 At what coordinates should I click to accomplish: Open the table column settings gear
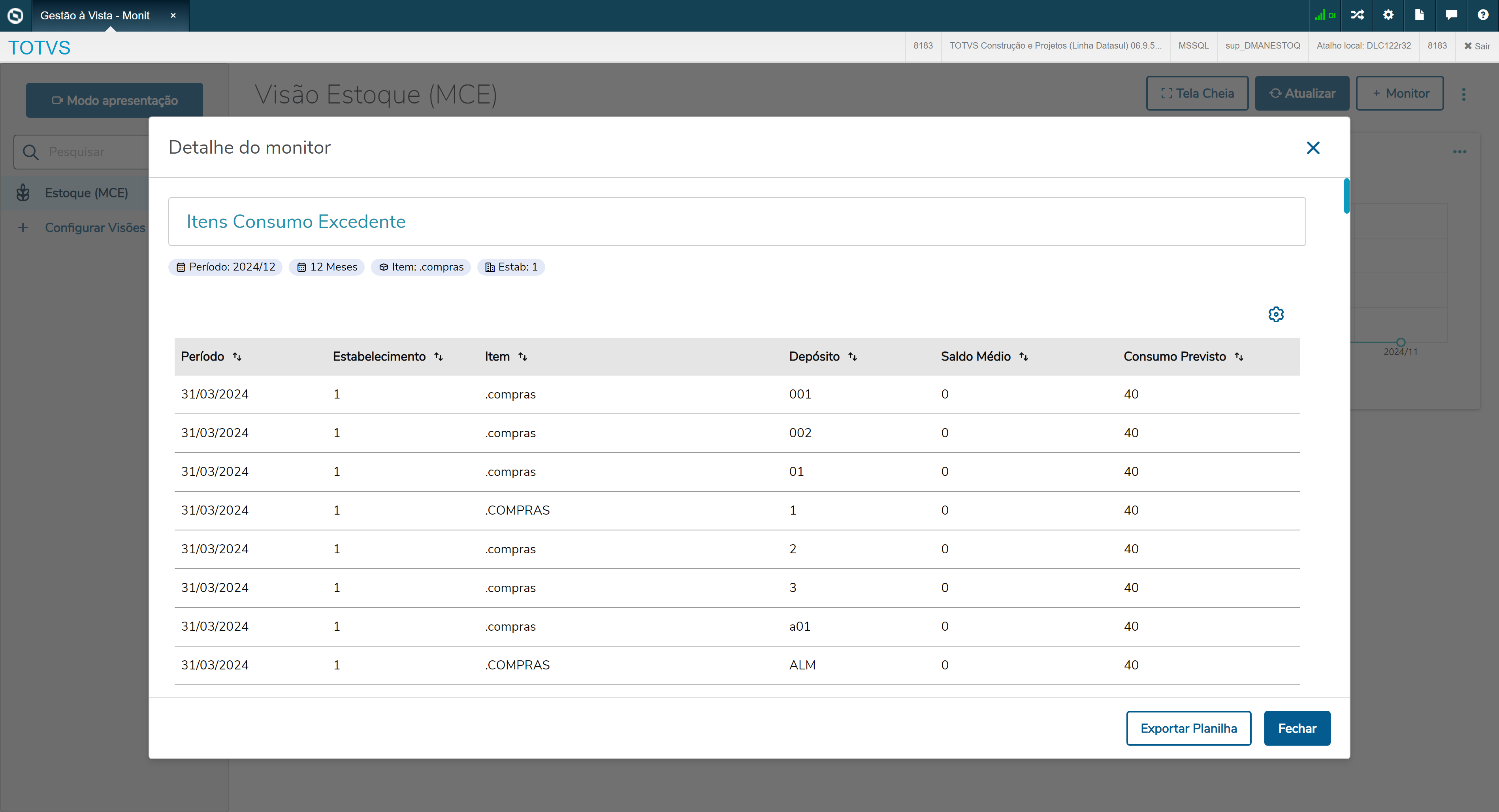pos(1275,314)
